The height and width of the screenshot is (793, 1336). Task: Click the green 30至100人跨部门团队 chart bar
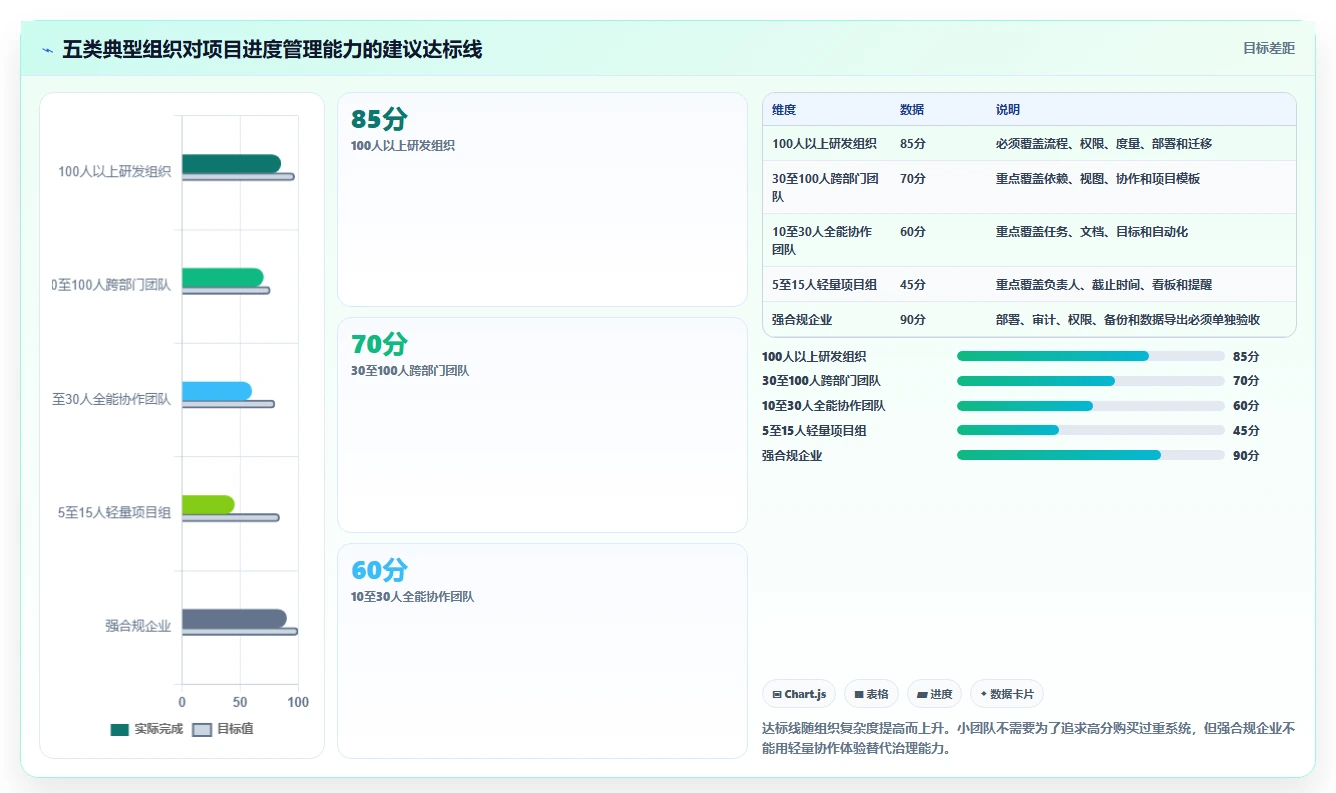tap(222, 277)
